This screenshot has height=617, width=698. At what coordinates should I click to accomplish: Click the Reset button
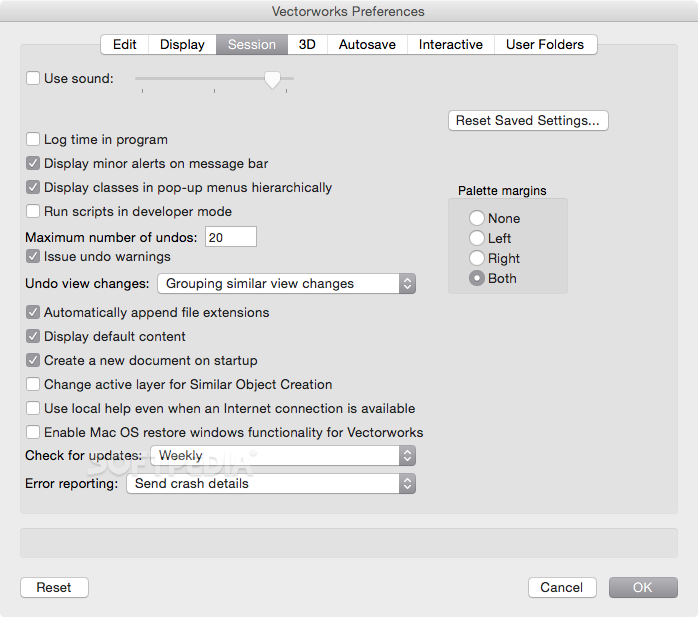(54, 588)
